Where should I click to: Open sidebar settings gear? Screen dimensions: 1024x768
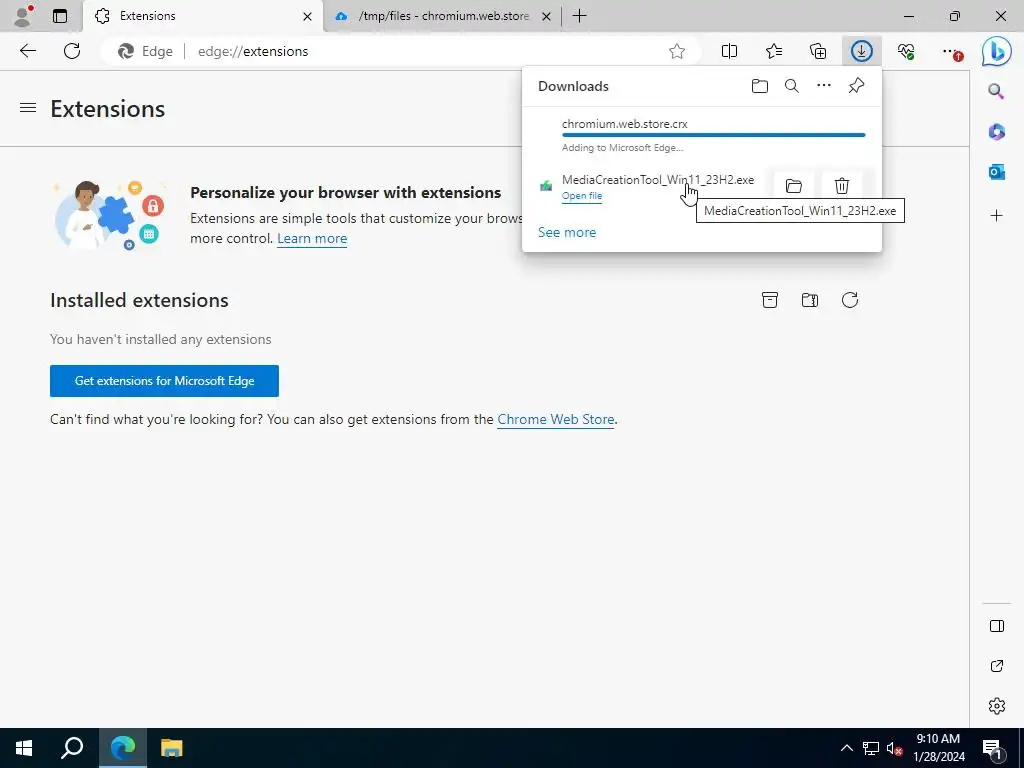point(997,706)
